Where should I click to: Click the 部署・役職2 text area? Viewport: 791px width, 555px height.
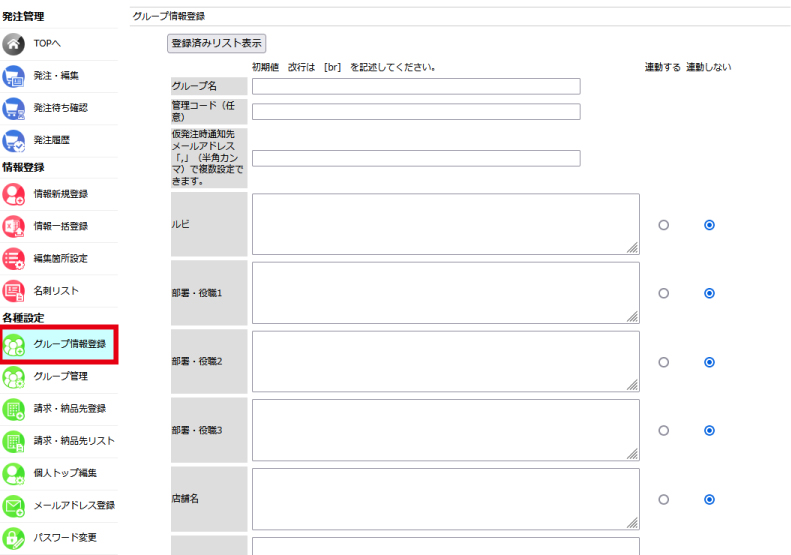(445, 362)
